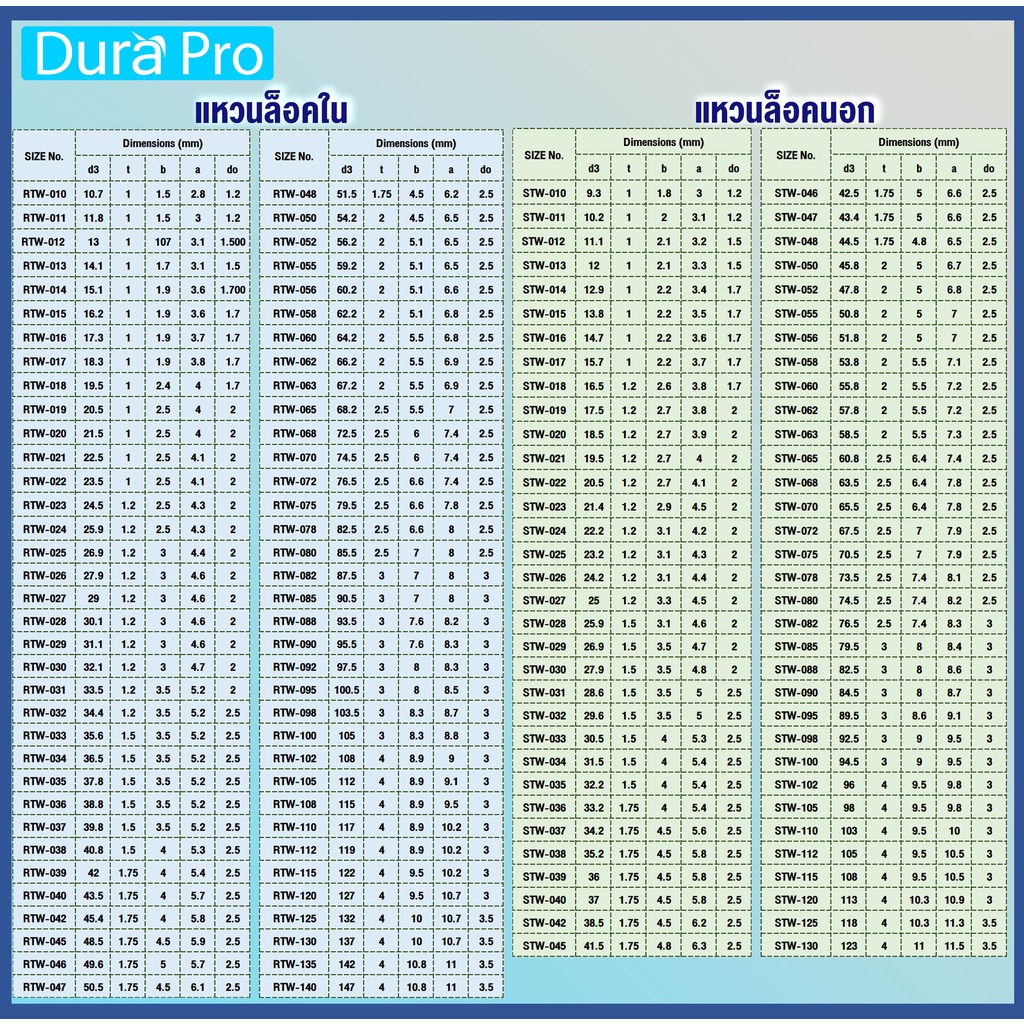The width and height of the screenshot is (1024, 1024).
Task: Select the RTW-100 size cell
Action: [294, 736]
